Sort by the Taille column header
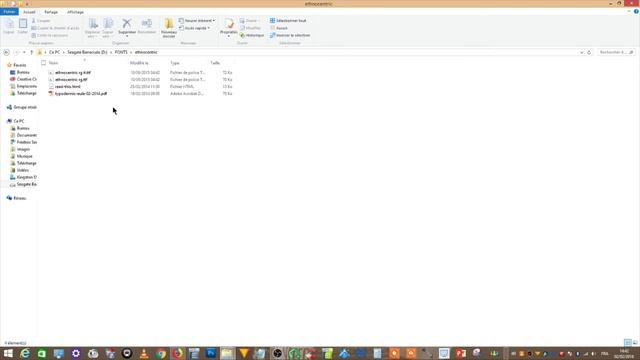640x360 pixels. [215, 63]
